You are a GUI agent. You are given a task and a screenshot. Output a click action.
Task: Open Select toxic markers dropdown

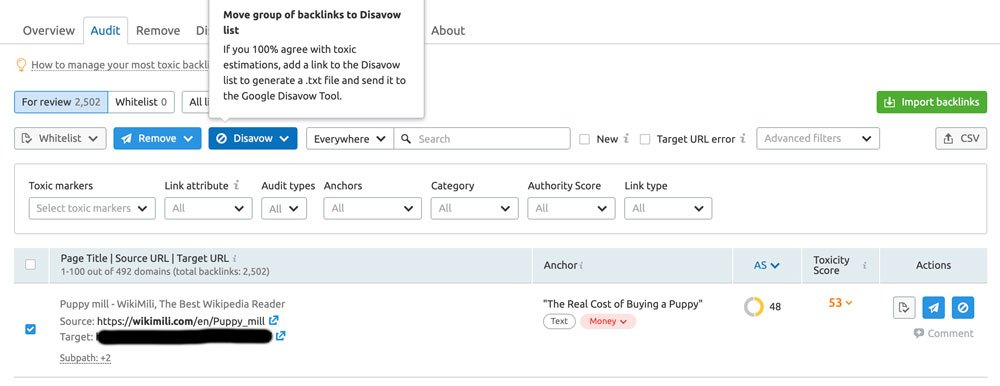[92, 208]
